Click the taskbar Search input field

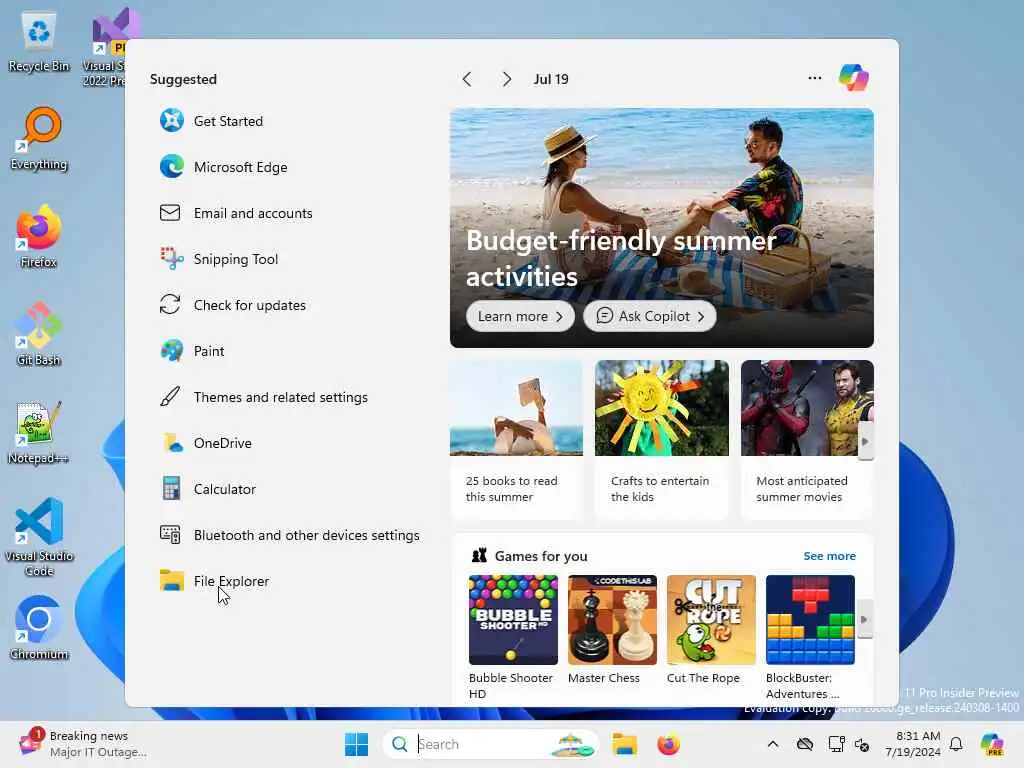490,744
